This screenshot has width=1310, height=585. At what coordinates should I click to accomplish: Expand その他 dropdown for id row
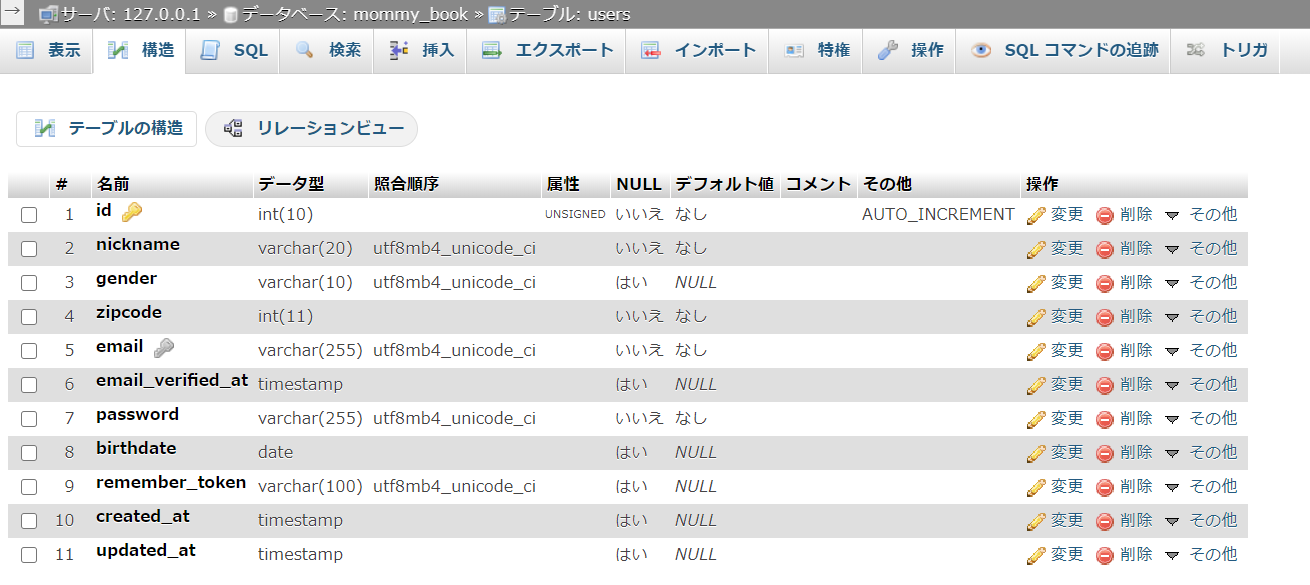pos(1201,214)
